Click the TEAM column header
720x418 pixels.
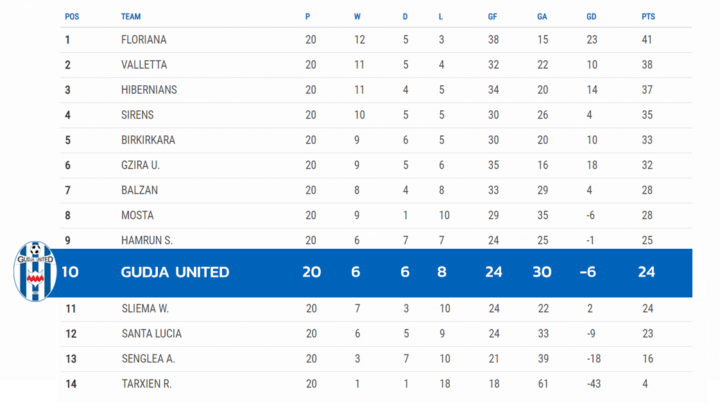tap(131, 17)
